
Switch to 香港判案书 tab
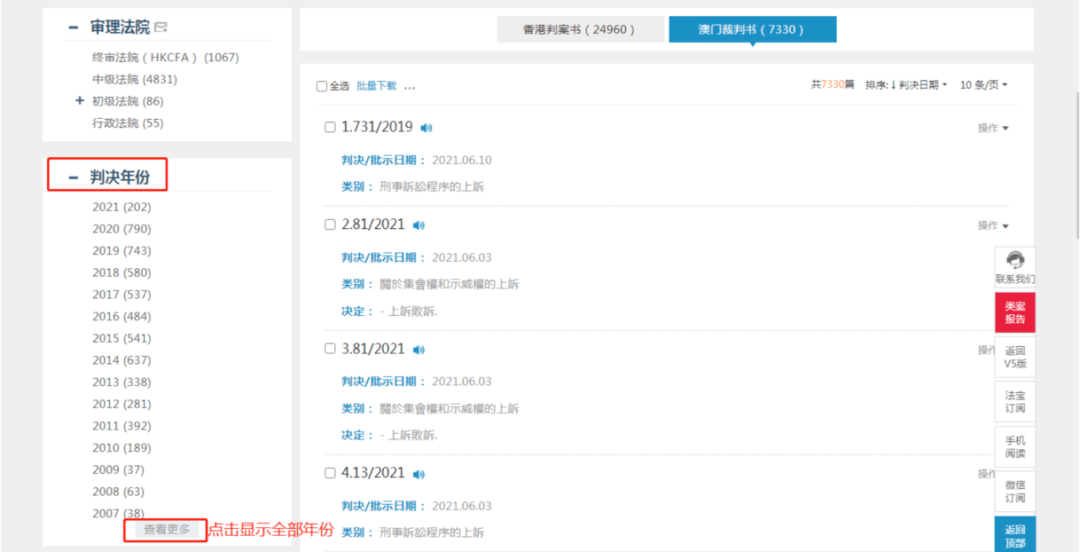(580, 30)
